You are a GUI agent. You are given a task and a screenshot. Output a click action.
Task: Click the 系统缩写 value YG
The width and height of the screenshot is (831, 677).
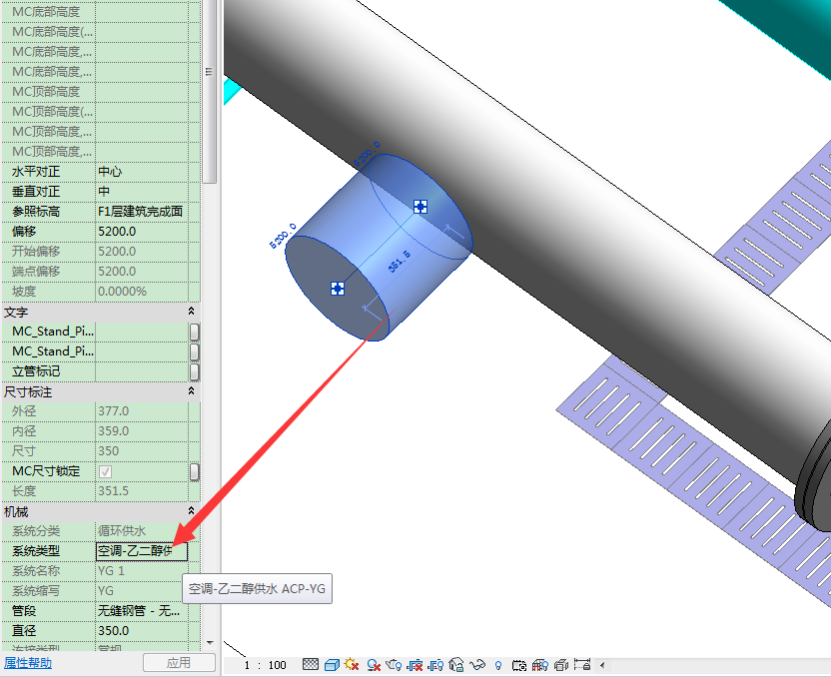pos(105,591)
